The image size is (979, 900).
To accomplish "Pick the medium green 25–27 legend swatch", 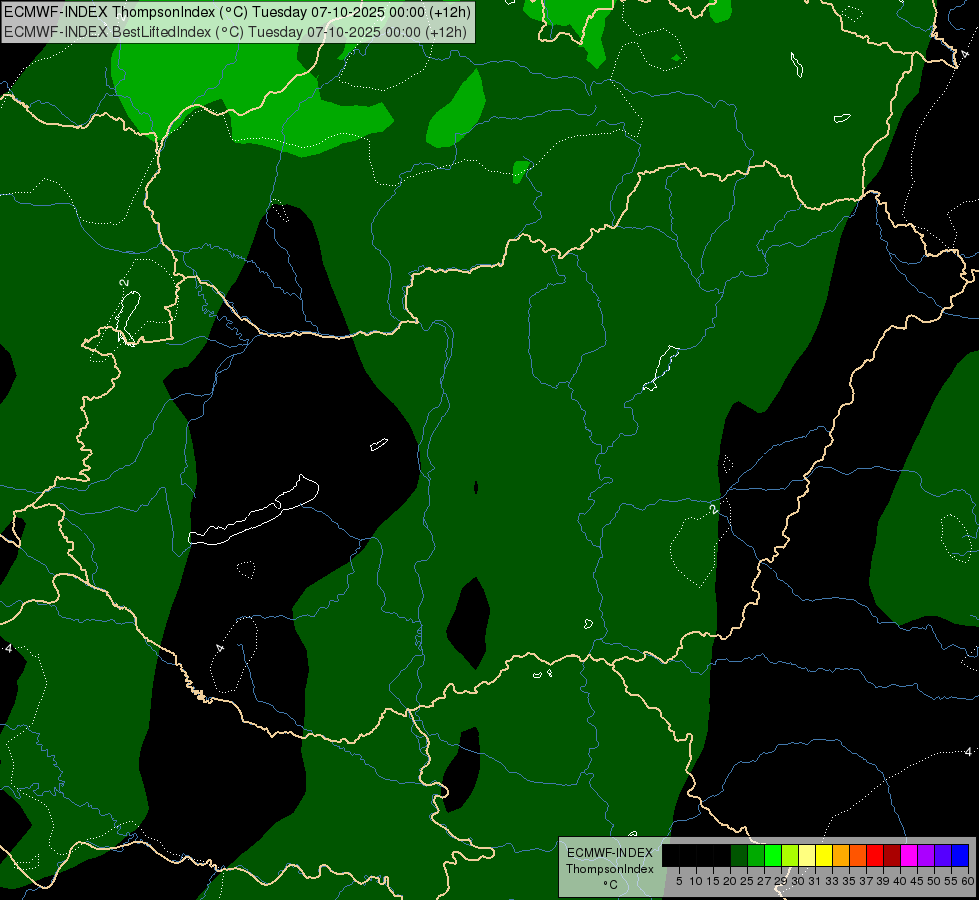I will pyautogui.click(x=756, y=855).
